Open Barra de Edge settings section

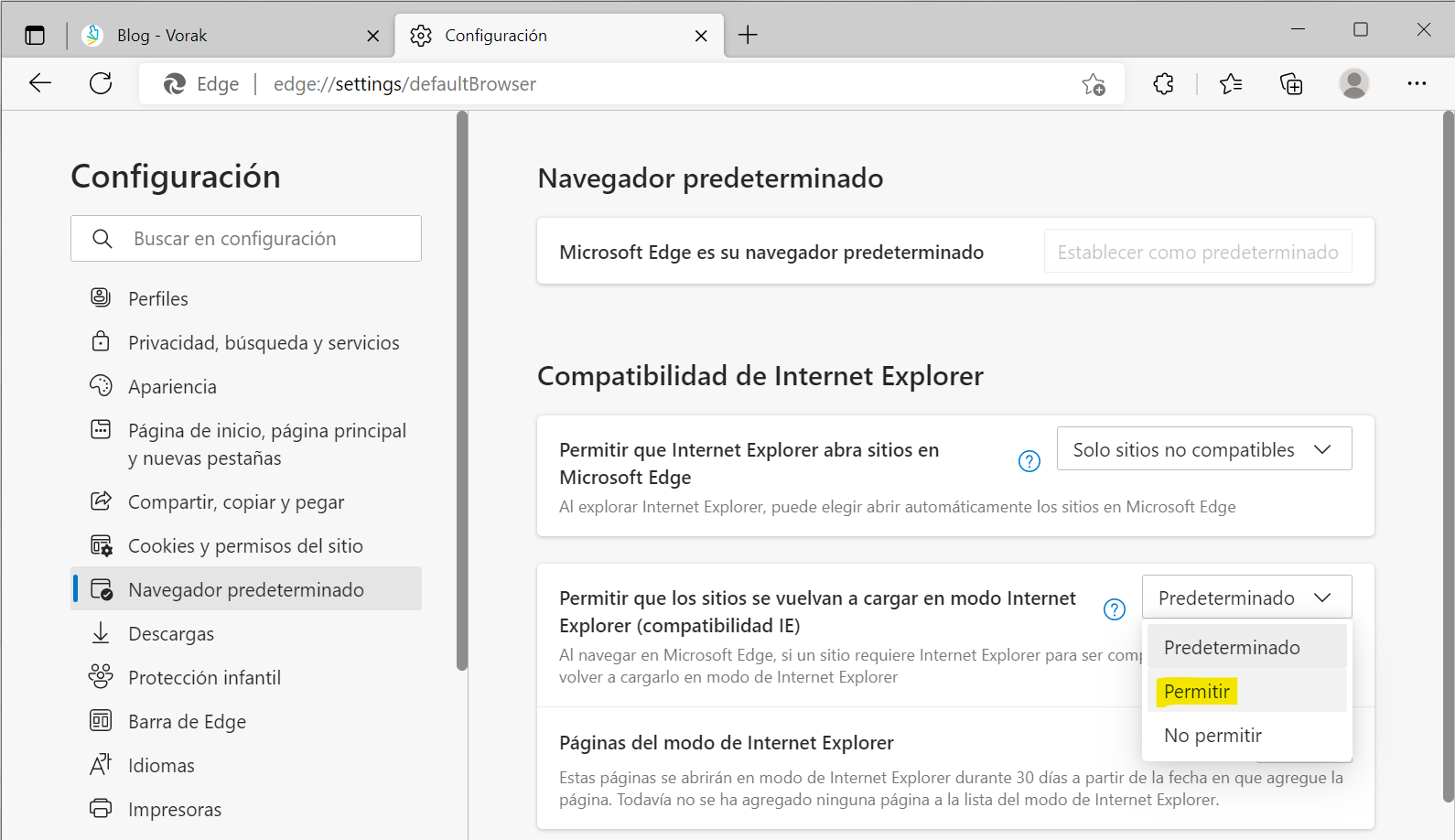[x=246, y=721]
